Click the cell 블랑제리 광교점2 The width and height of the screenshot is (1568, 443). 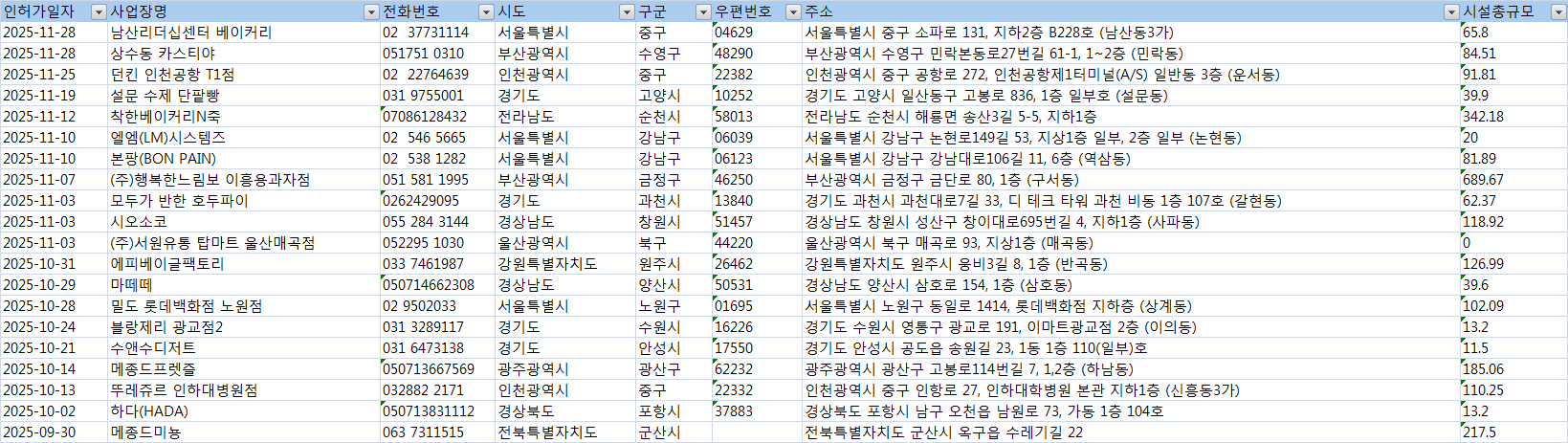(x=244, y=327)
